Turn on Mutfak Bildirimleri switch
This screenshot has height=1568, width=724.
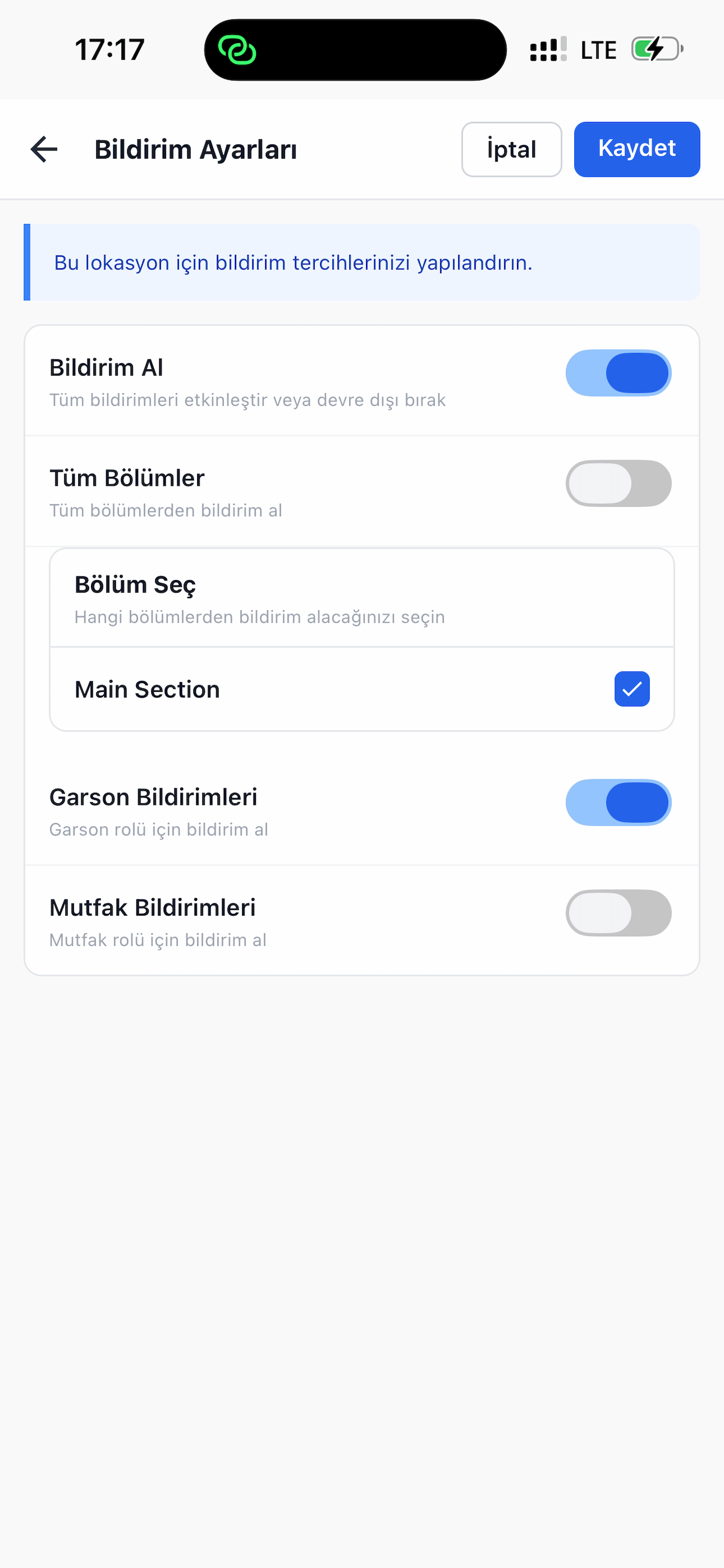pos(618,913)
